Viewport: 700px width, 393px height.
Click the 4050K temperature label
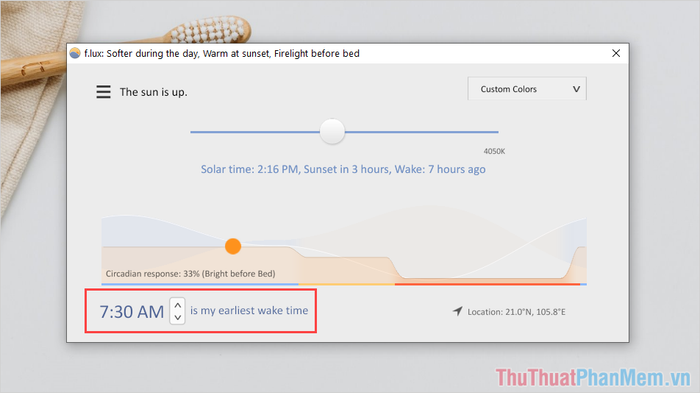pos(494,151)
